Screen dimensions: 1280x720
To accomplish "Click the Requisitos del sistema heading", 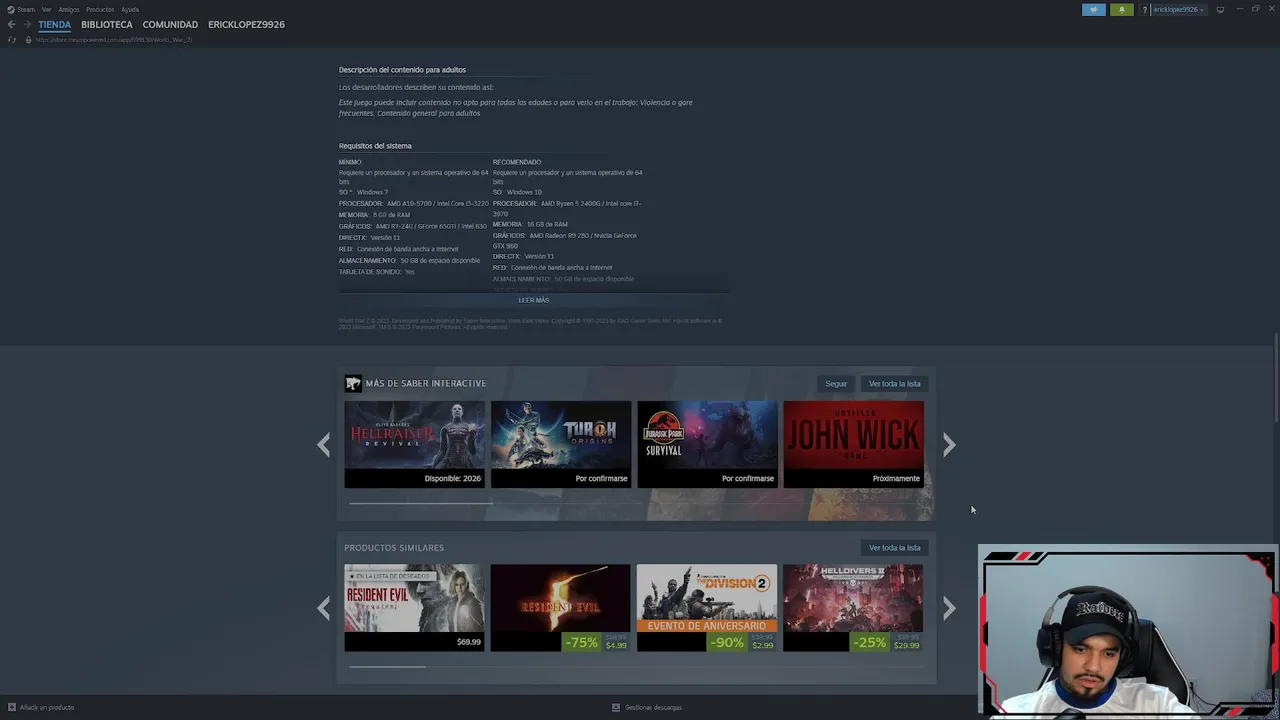I will tap(375, 146).
